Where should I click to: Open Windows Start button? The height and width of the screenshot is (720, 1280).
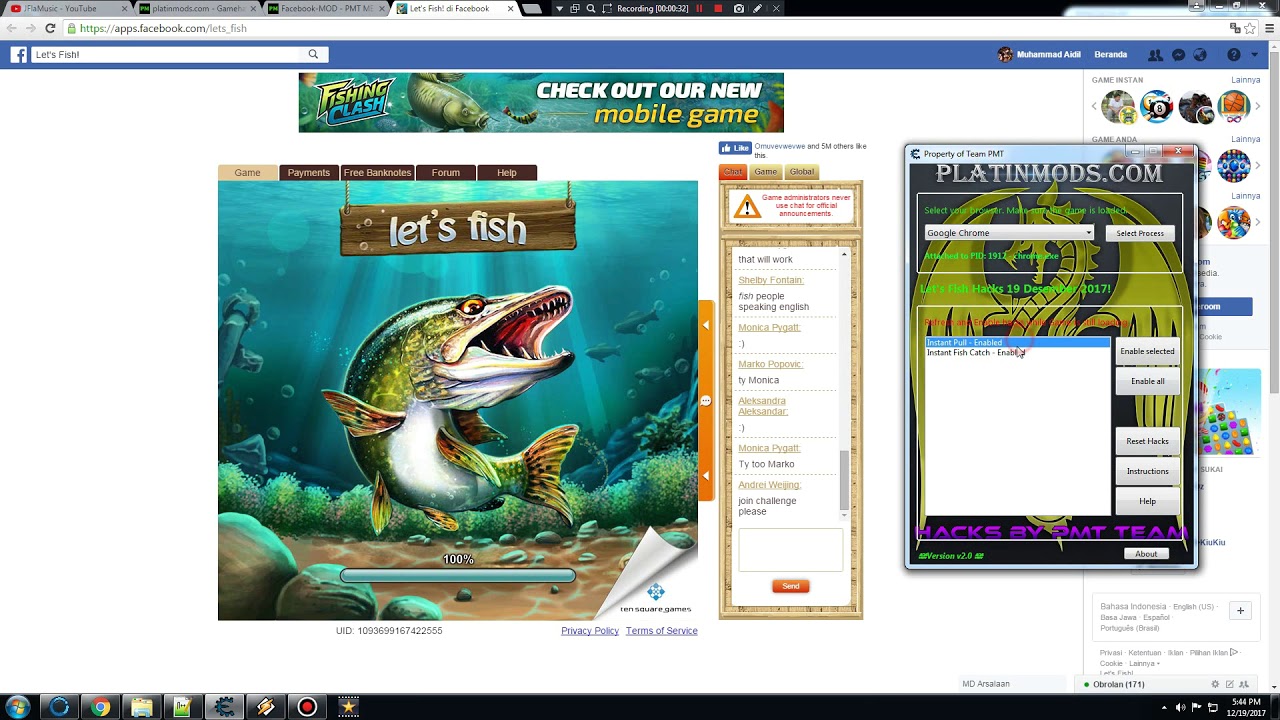point(17,707)
